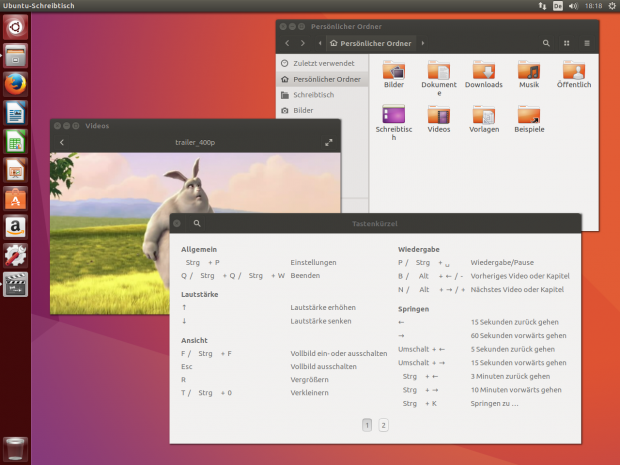The image size is (620, 465).
Task: Open Ubuntu Software center from launcher
Action: [x=15, y=199]
